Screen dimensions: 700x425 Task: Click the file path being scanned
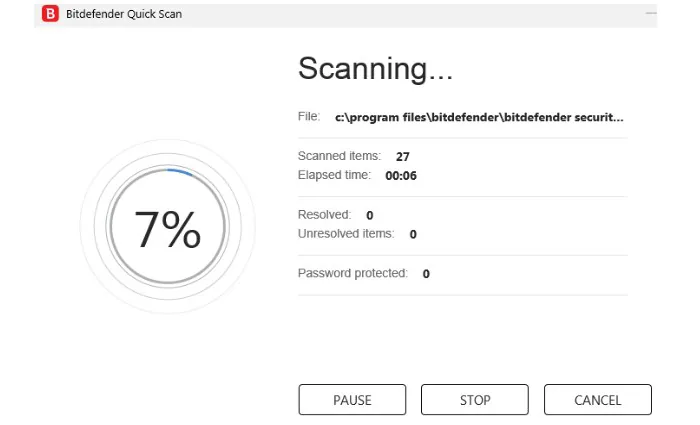point(479,117)
